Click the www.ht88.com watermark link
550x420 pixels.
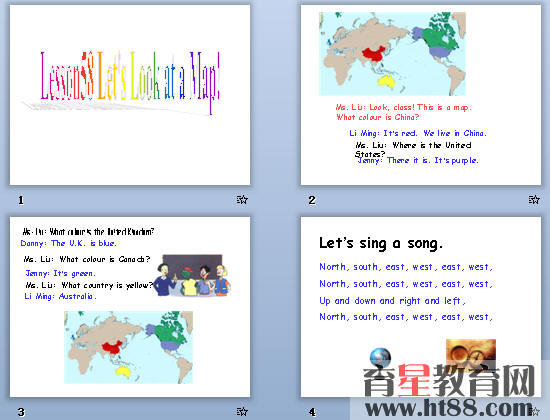coord(449,408)
